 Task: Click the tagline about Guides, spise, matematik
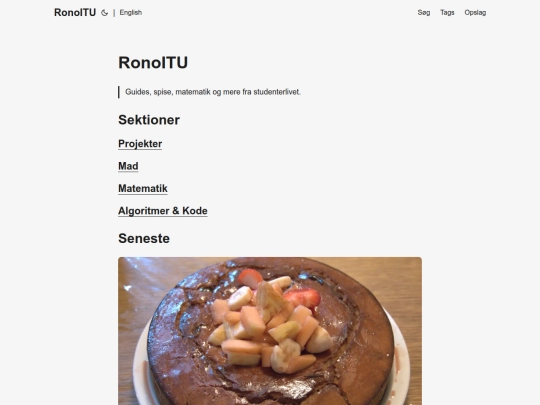pyautogui.click(x=212, y=92)
